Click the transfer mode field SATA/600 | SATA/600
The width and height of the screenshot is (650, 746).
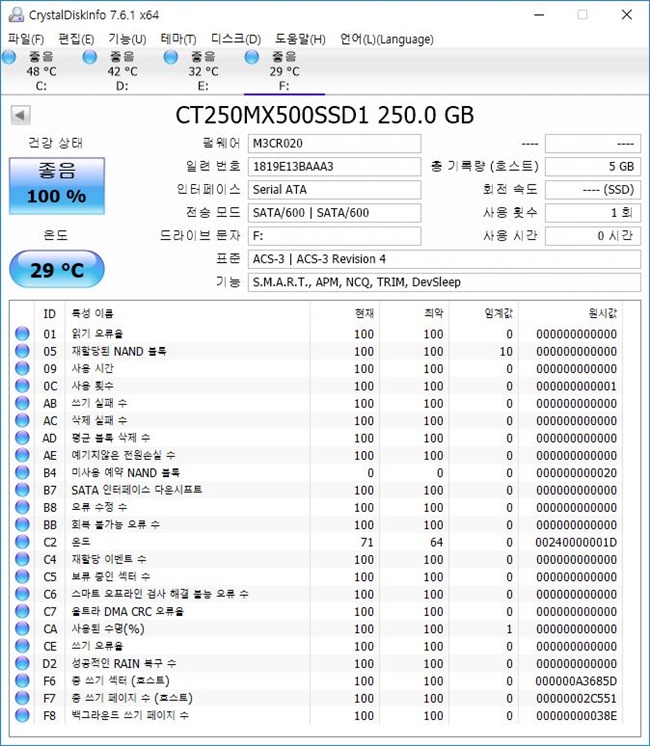coord(335,213)
